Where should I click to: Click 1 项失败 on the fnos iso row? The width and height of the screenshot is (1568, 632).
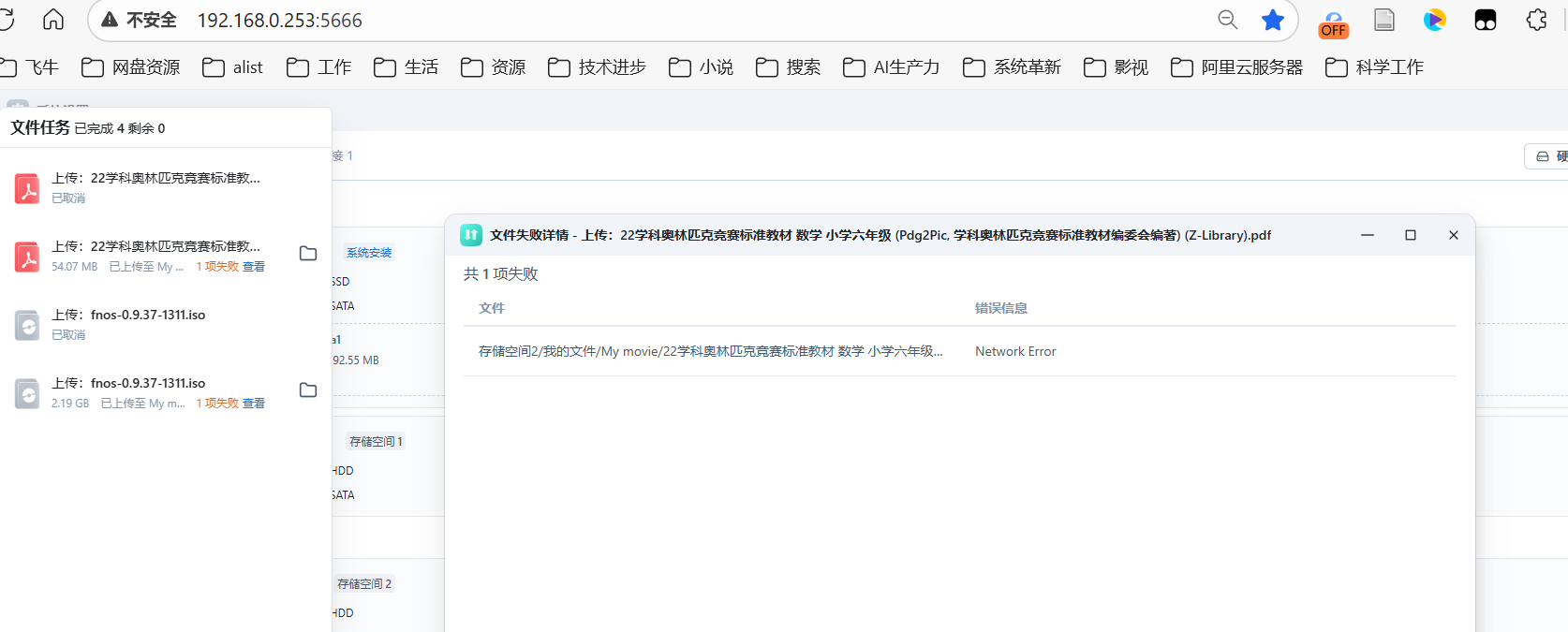[x=217, y=404]
